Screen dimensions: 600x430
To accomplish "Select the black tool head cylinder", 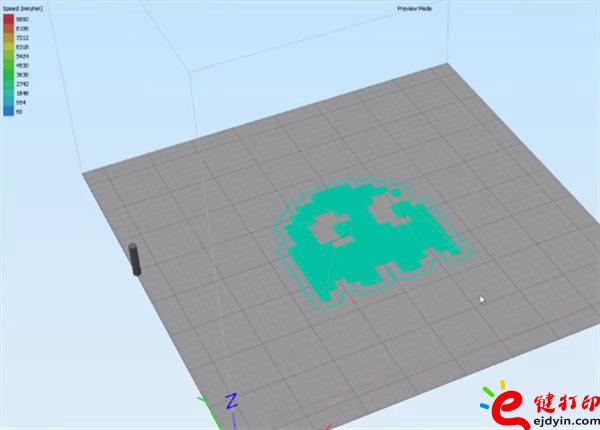I will (133, 258).
